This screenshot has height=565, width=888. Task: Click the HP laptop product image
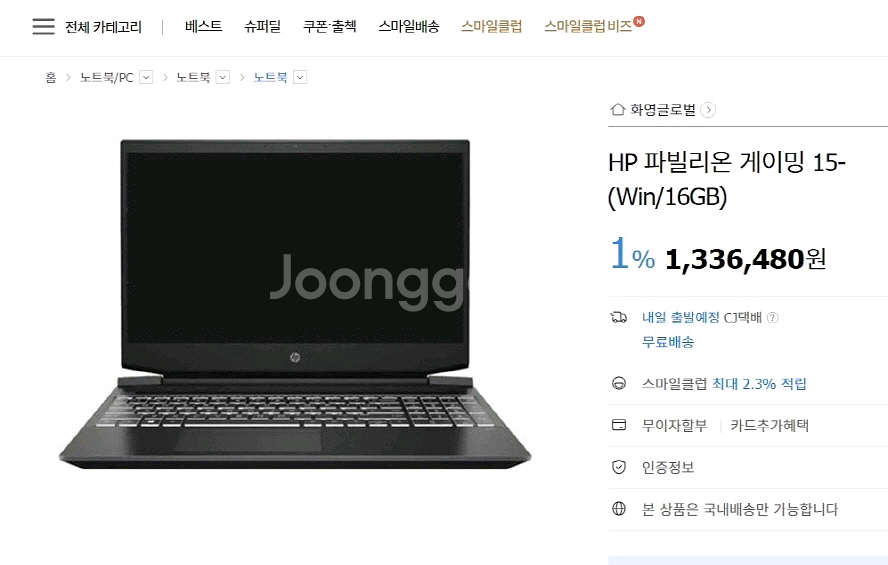pyautogui.click(x=295, y=303)
